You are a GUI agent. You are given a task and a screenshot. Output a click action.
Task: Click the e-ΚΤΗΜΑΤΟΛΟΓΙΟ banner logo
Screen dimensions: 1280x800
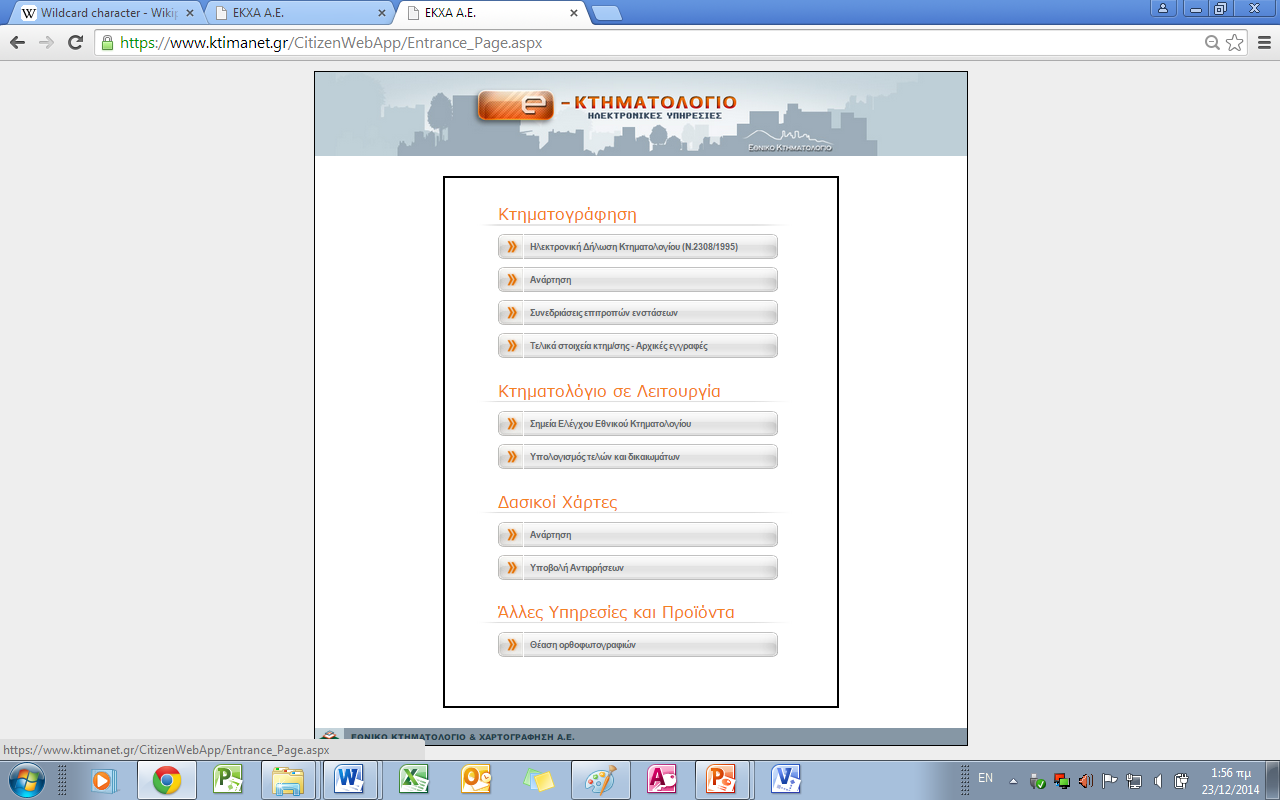tap(606, 105)
